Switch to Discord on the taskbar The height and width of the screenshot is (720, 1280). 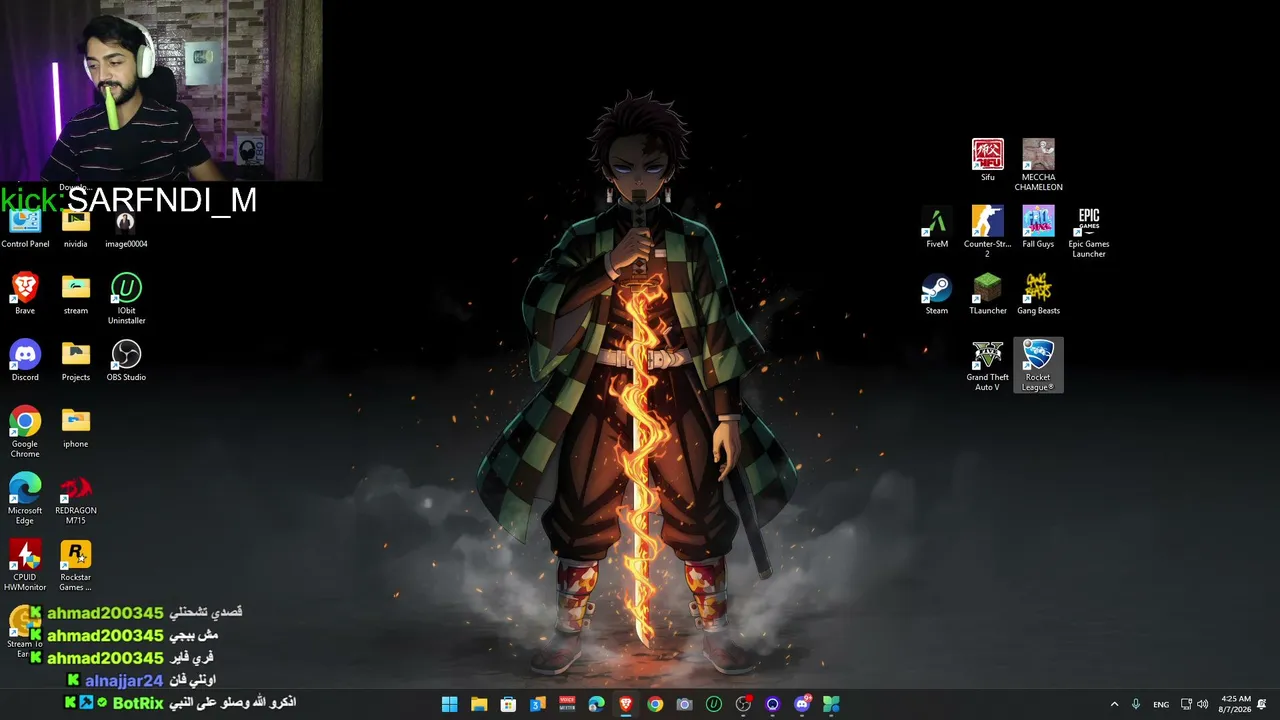click(802, 704)
